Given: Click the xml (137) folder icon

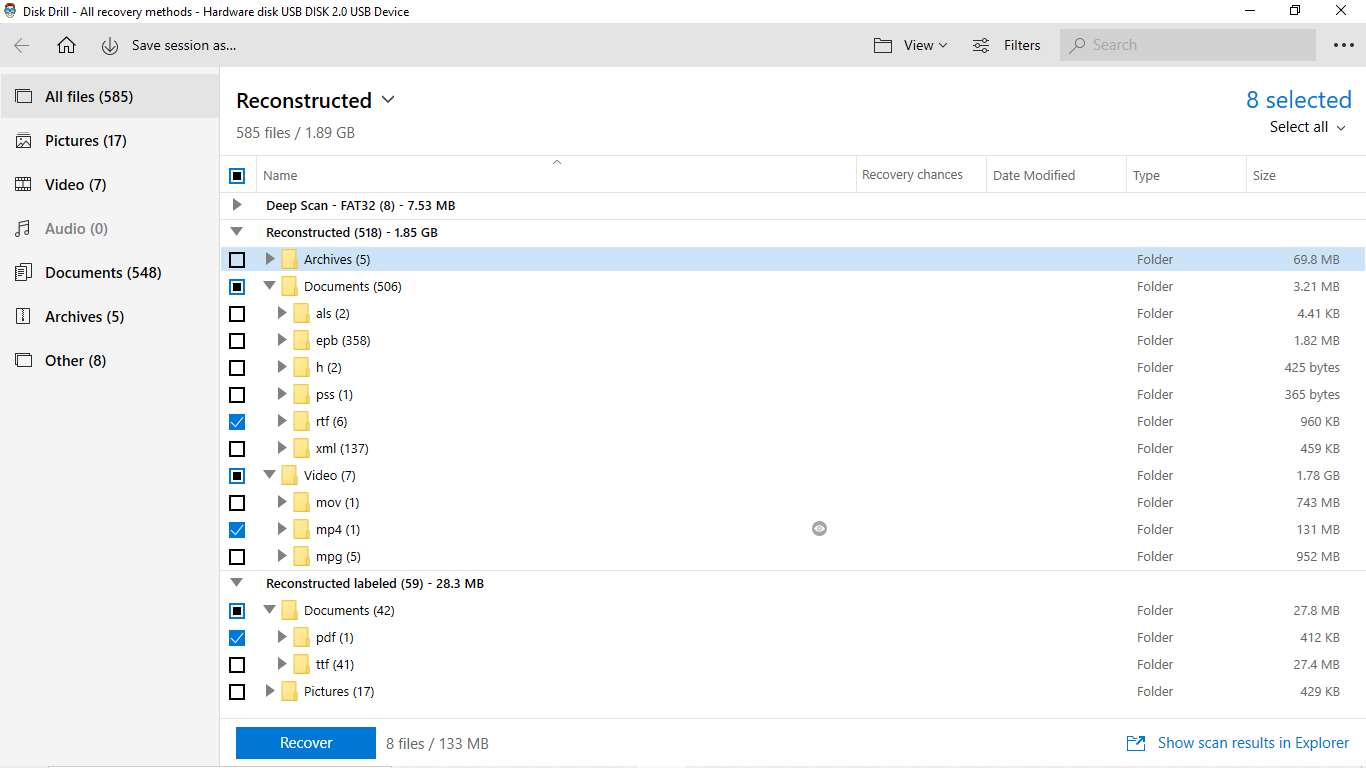Looking at the screenshot, I should coord(301,448).
